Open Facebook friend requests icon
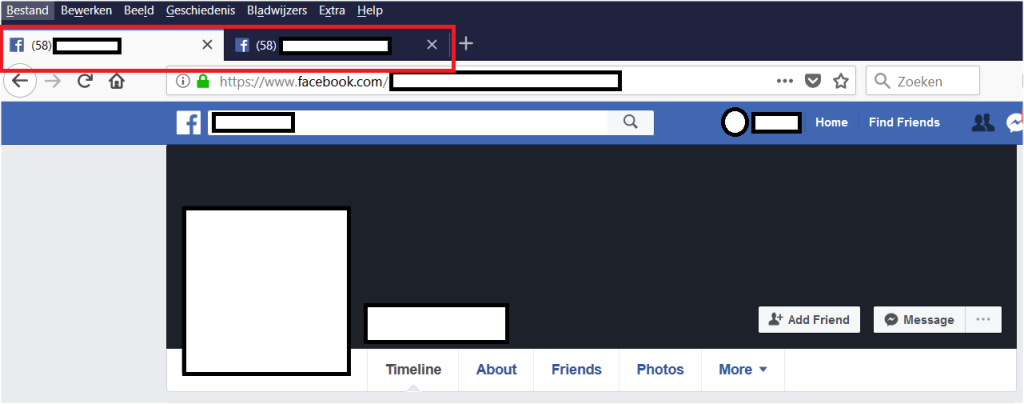 (x=982, y=123)
